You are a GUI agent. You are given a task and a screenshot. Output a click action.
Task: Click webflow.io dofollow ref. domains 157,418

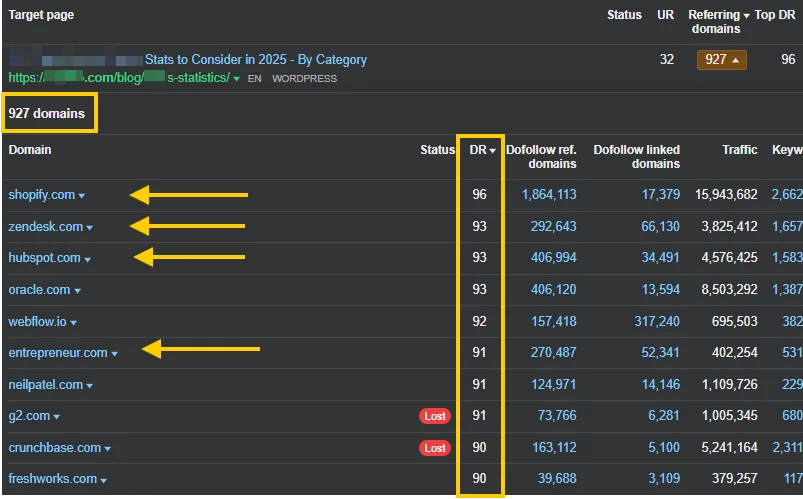(x=554, y=322)
